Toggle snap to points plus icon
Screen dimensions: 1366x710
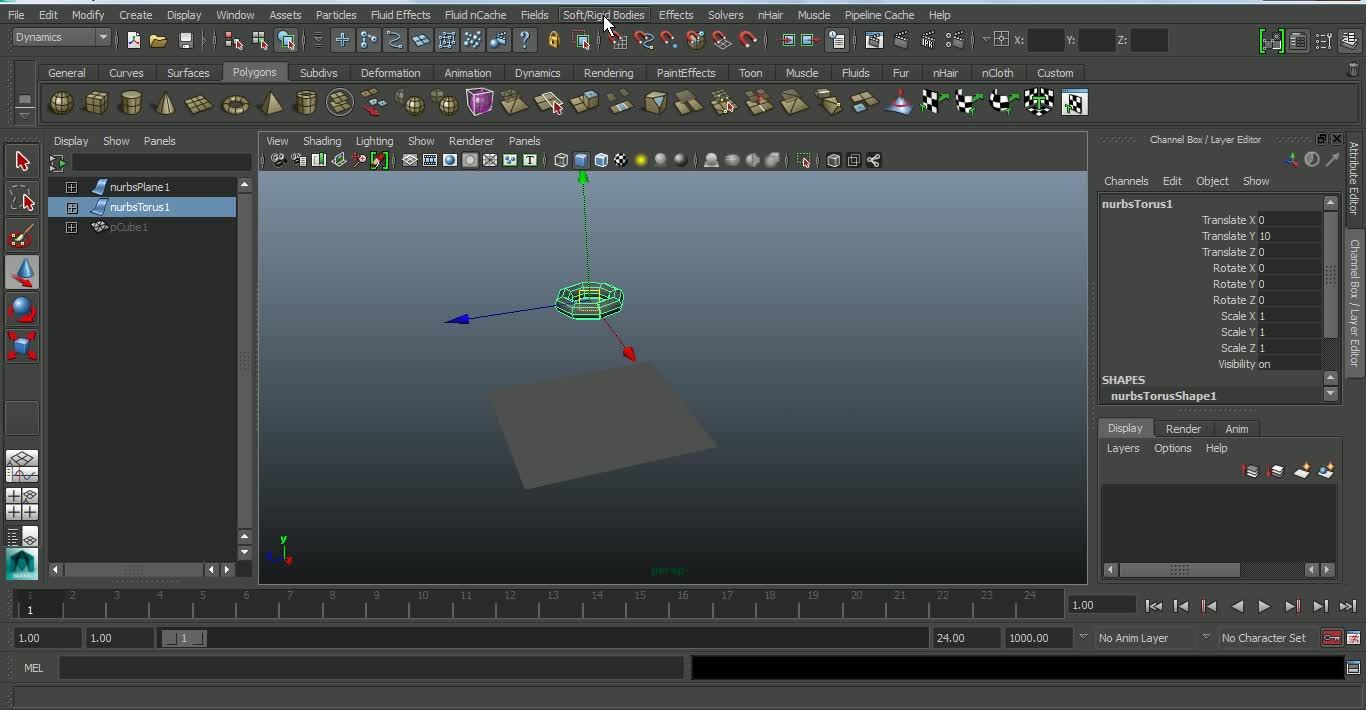click(342, 40)
